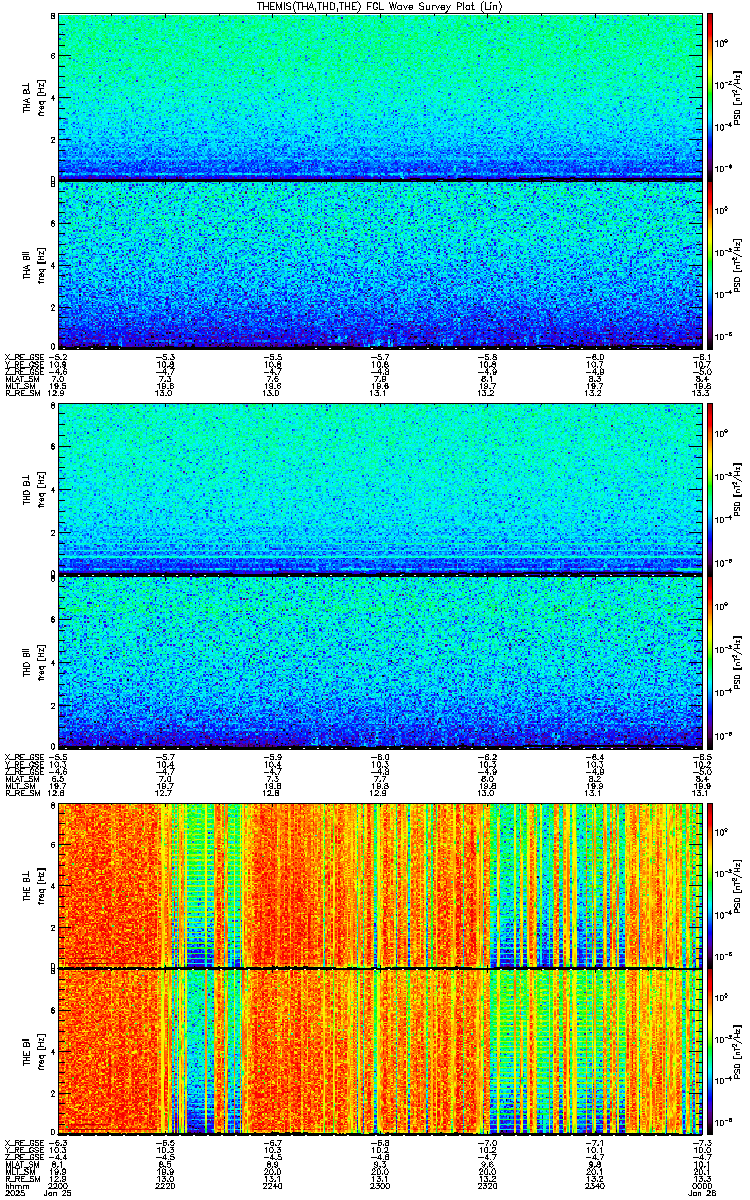Click the THD B∥ PSD axis title

(736, 662)
